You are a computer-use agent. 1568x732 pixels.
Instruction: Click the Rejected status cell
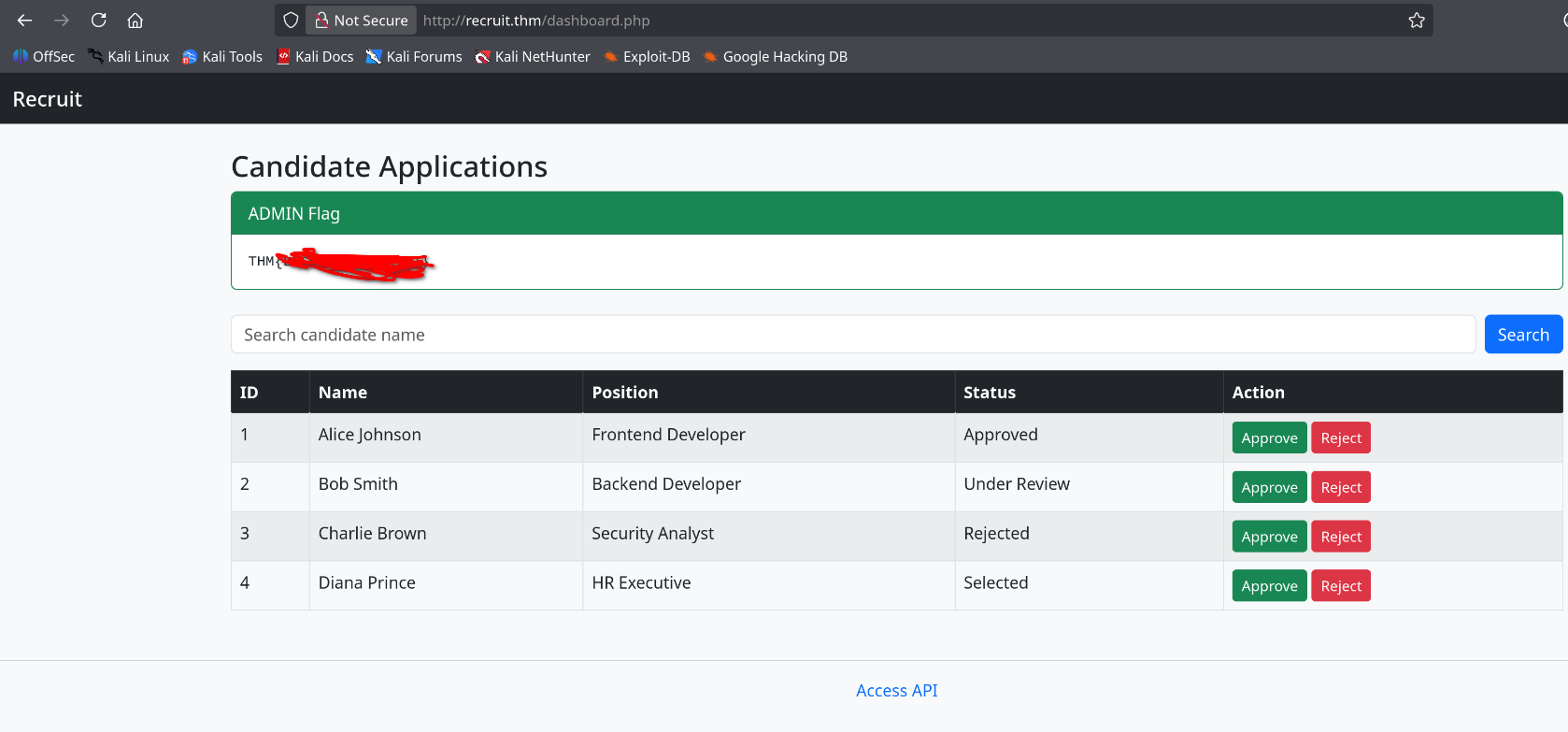[x=1090, y=537]
